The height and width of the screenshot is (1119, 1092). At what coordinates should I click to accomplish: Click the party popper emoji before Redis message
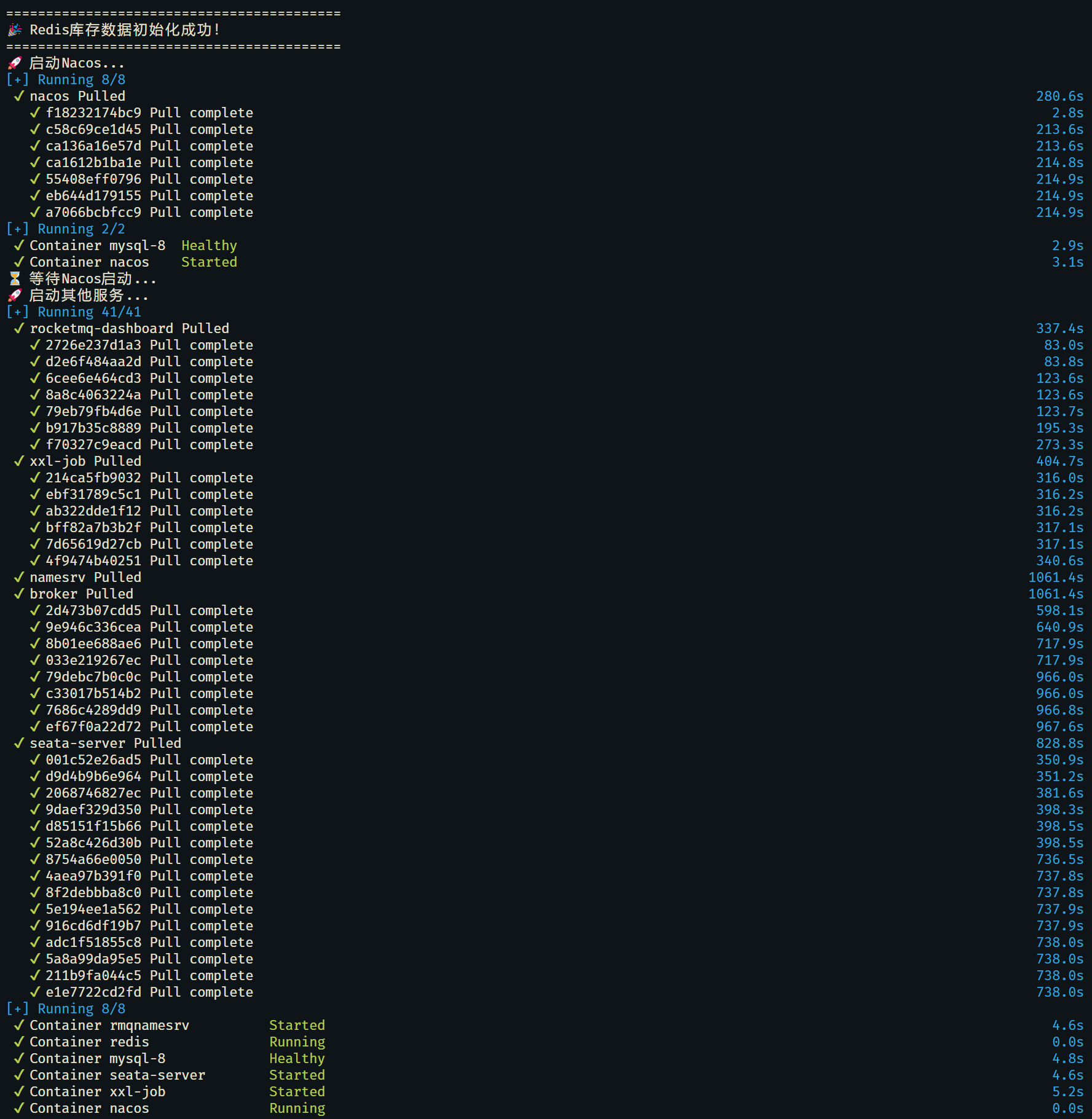click(15, 29)
